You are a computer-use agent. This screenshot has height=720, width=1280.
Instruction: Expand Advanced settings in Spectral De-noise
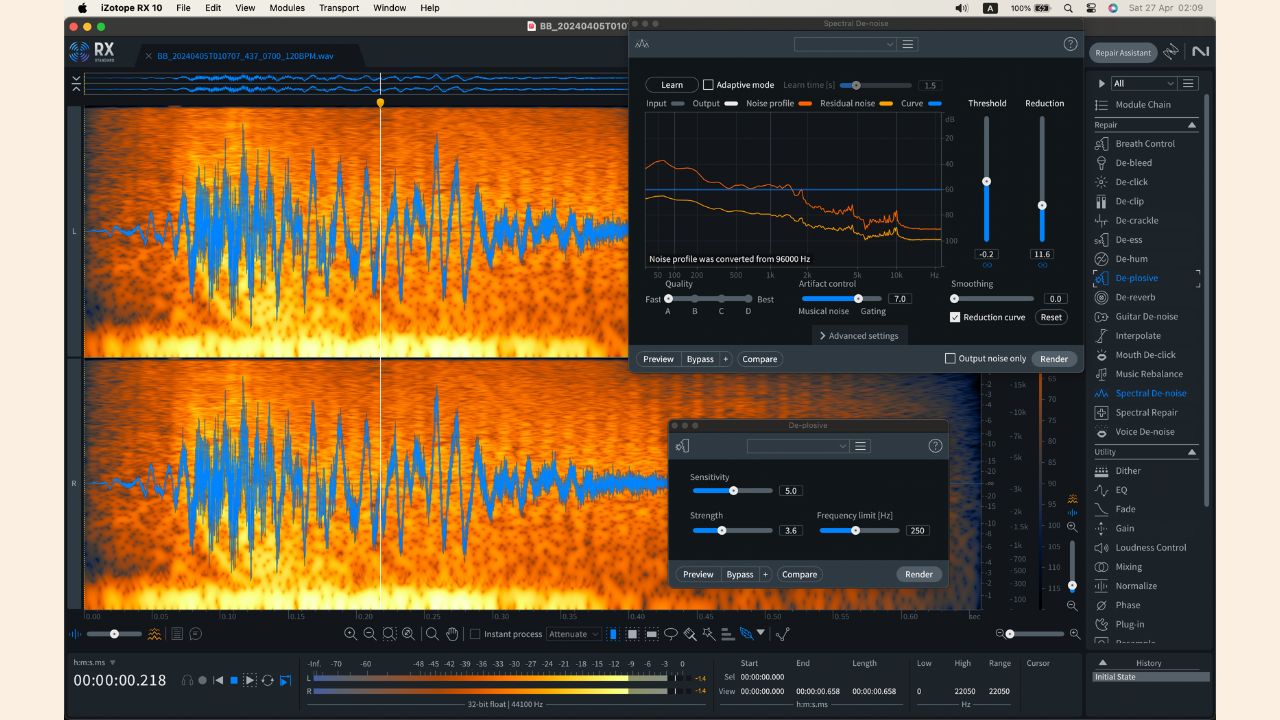859,336
